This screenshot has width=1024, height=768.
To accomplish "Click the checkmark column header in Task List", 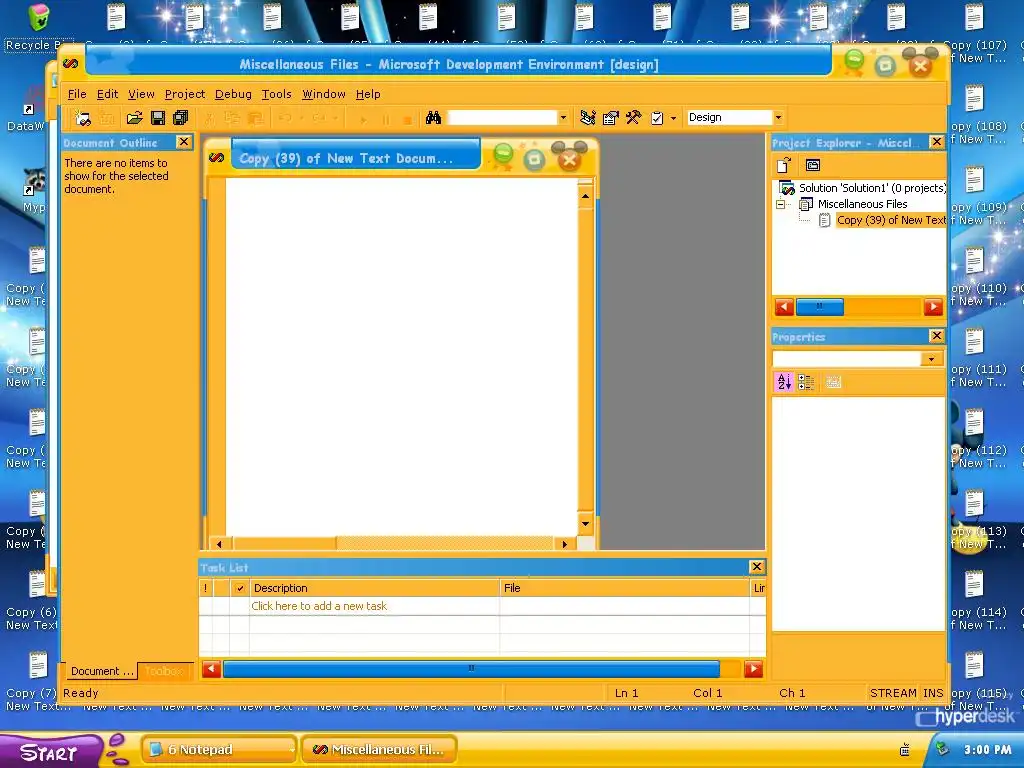I will coord(240,588).
